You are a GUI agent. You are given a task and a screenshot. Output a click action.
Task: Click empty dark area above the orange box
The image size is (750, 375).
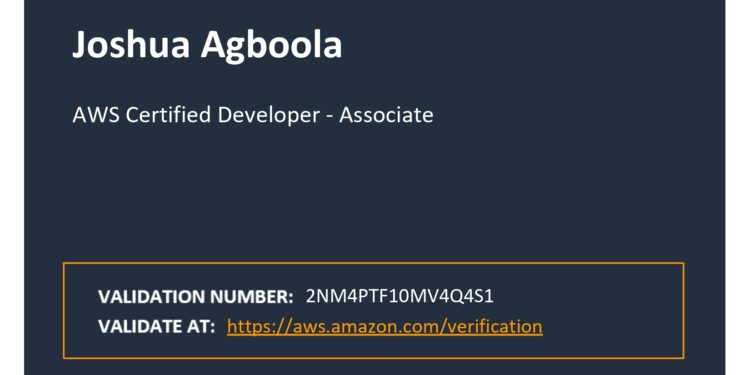click(x=373, y=201)
